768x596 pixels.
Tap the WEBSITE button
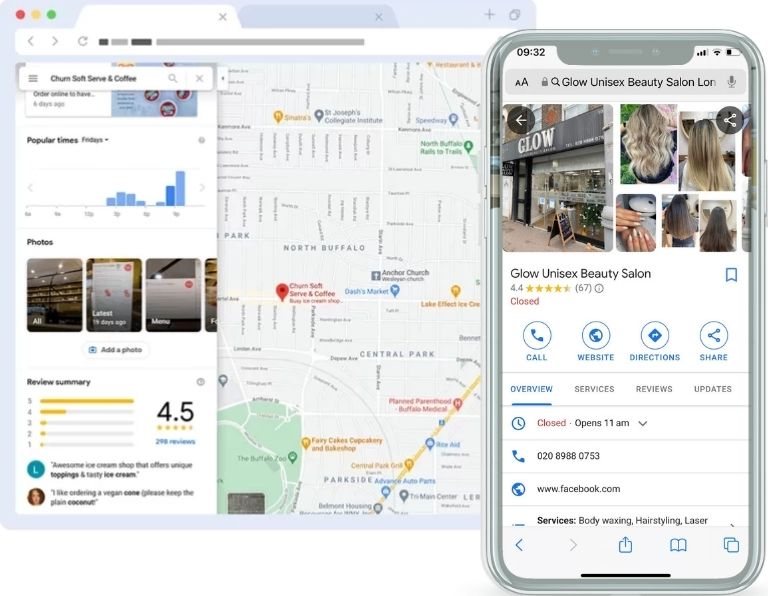point(596,341)
